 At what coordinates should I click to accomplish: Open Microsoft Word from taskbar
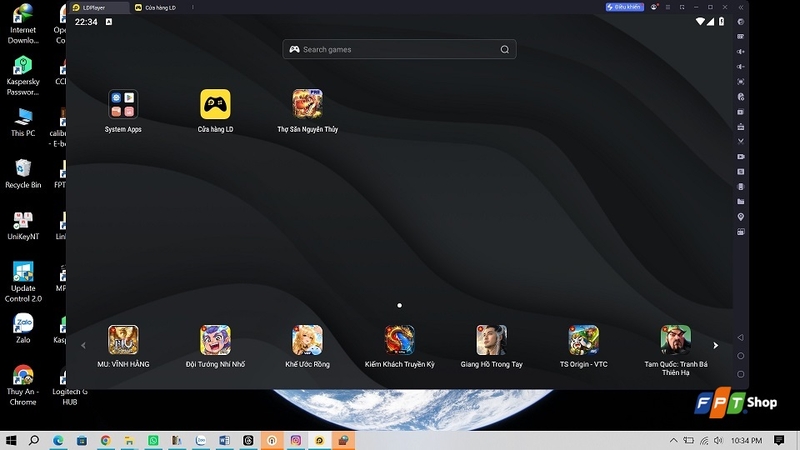click(x=224, y=440)
